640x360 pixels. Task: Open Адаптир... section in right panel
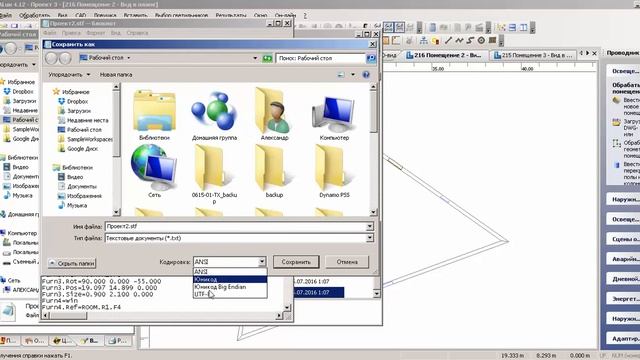[x=624, y=338]
